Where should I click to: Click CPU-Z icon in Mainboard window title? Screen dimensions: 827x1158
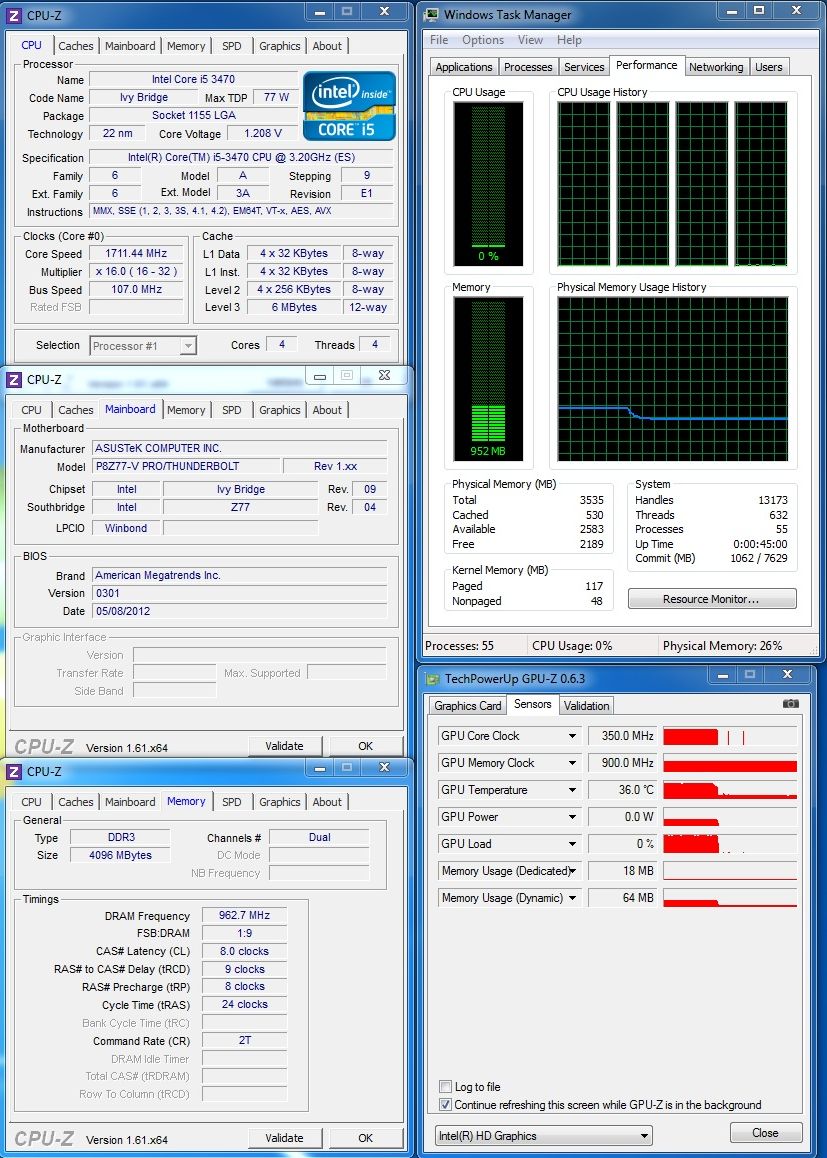tap(14, 380)
